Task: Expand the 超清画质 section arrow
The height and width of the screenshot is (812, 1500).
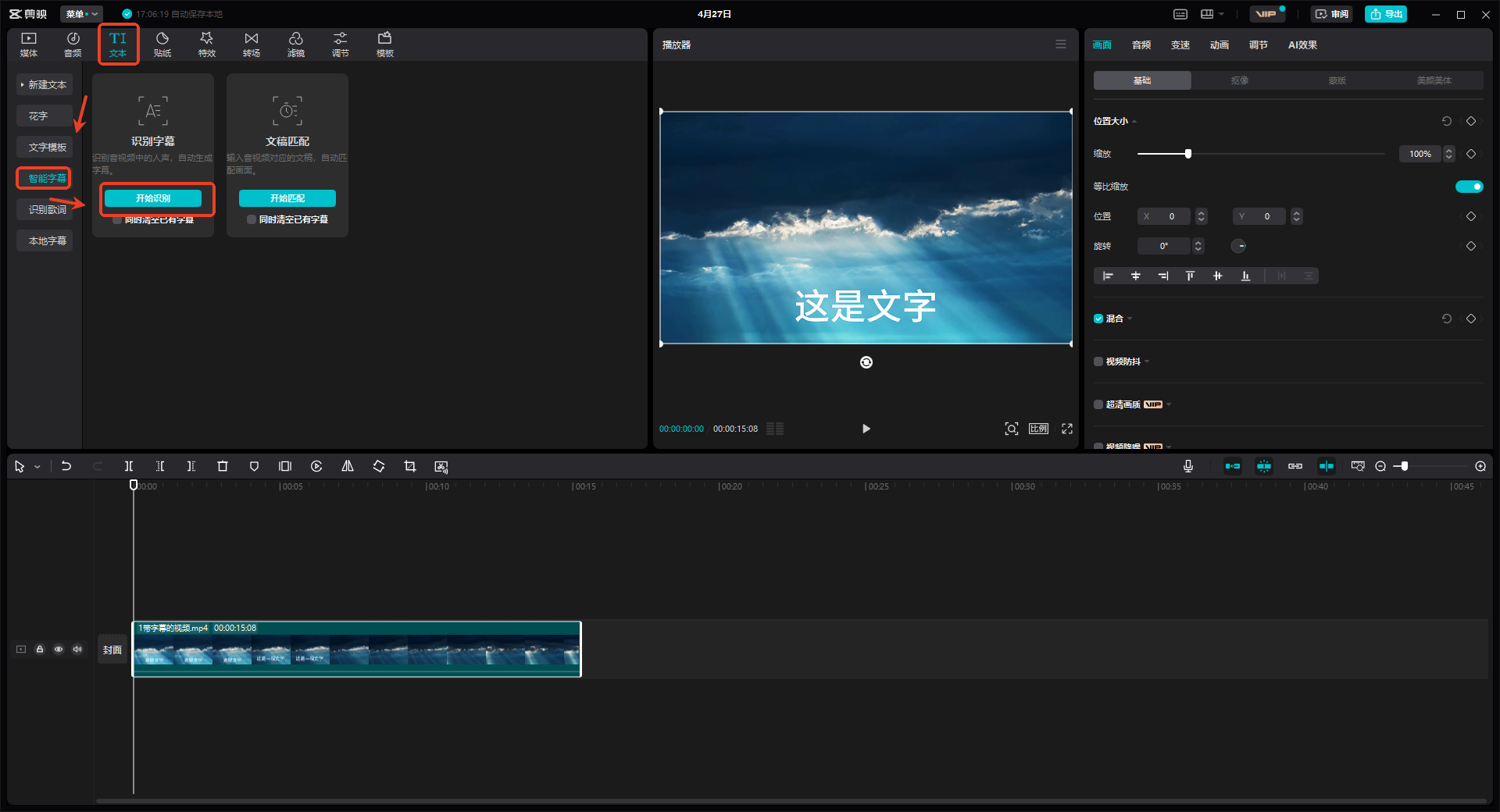Action: [1169, 404]
